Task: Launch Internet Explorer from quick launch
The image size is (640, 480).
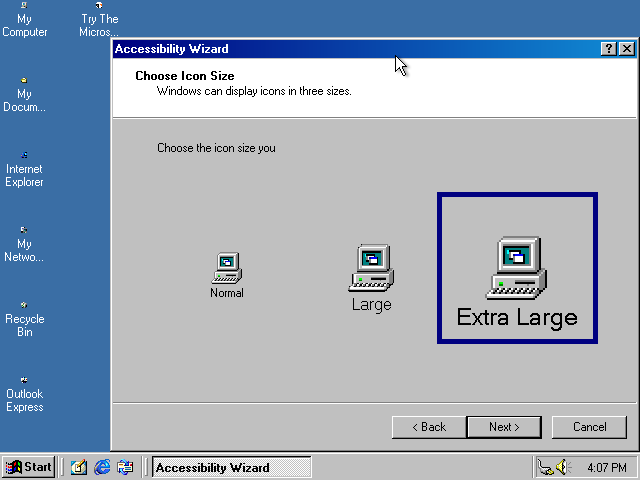Action: (x=102, y=467)
